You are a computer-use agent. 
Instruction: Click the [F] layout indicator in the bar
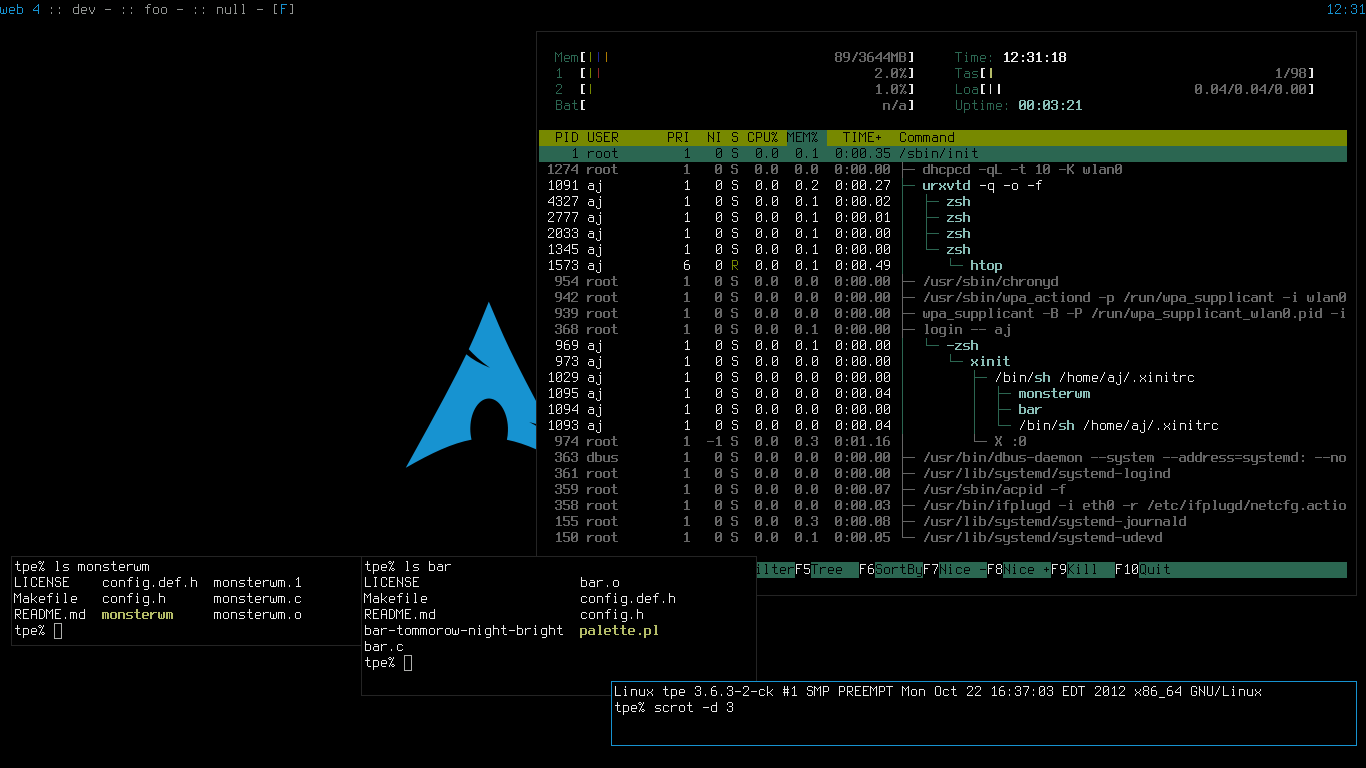tap(284, 9)
